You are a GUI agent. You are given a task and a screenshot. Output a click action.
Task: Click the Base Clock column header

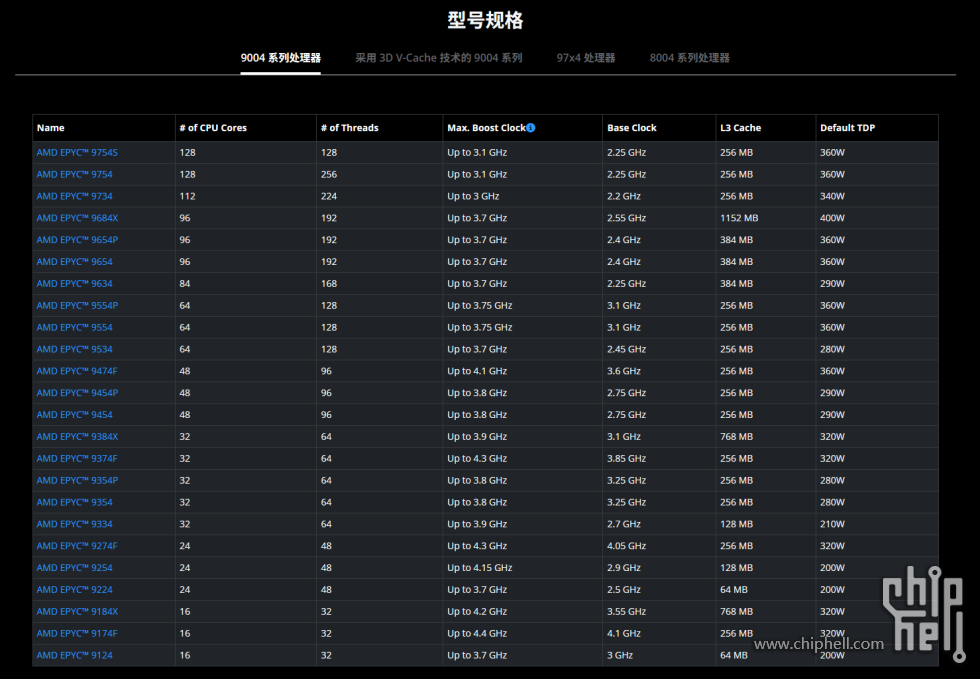pyautogui.click(x=632, y=128)
